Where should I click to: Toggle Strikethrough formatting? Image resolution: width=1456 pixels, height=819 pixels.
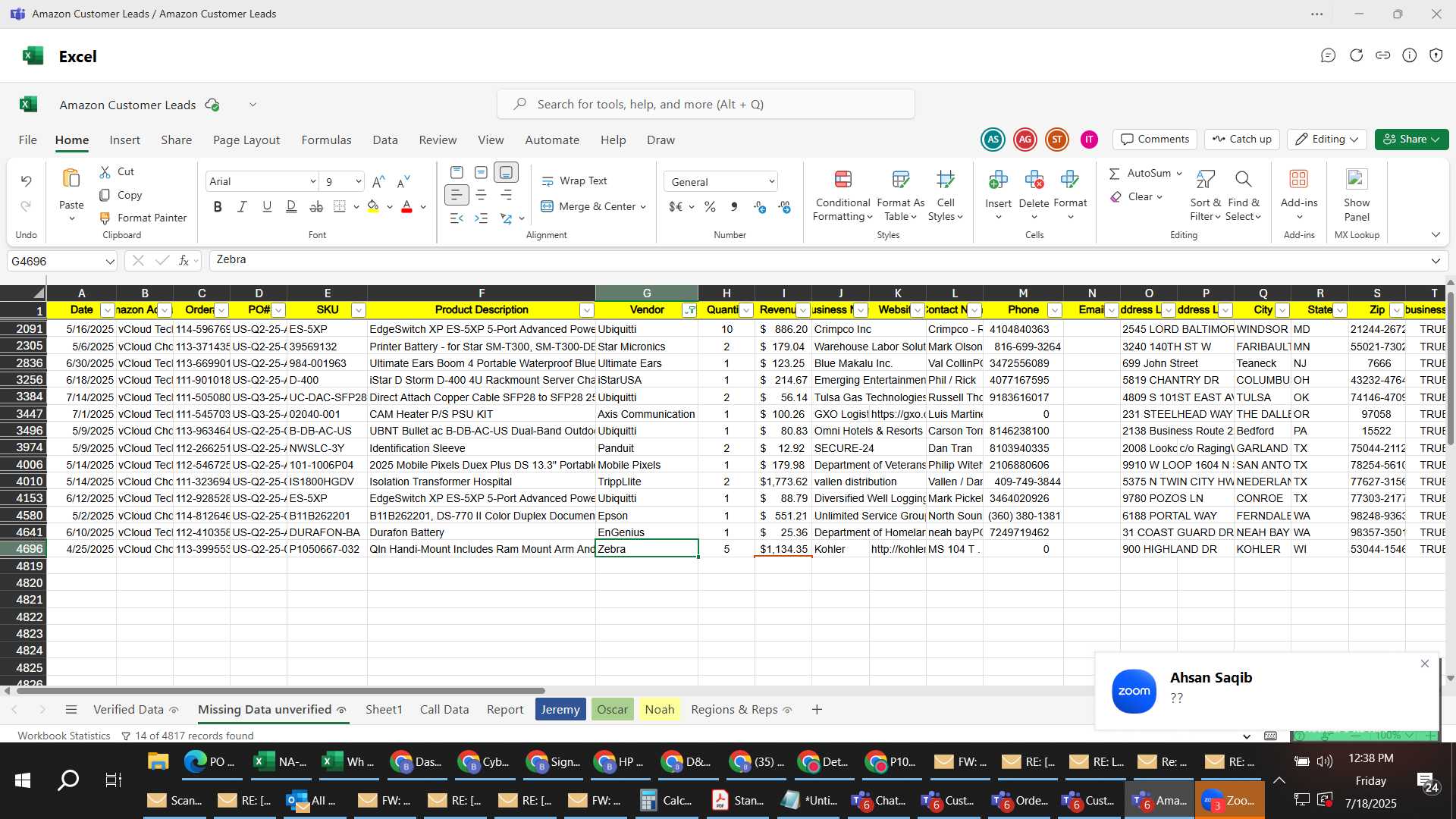[x=316, y=206]
